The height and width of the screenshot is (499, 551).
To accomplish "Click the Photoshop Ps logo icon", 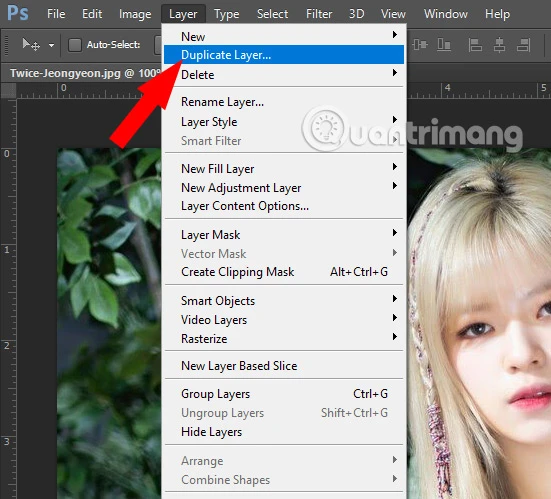I will [x=18, y=13].
